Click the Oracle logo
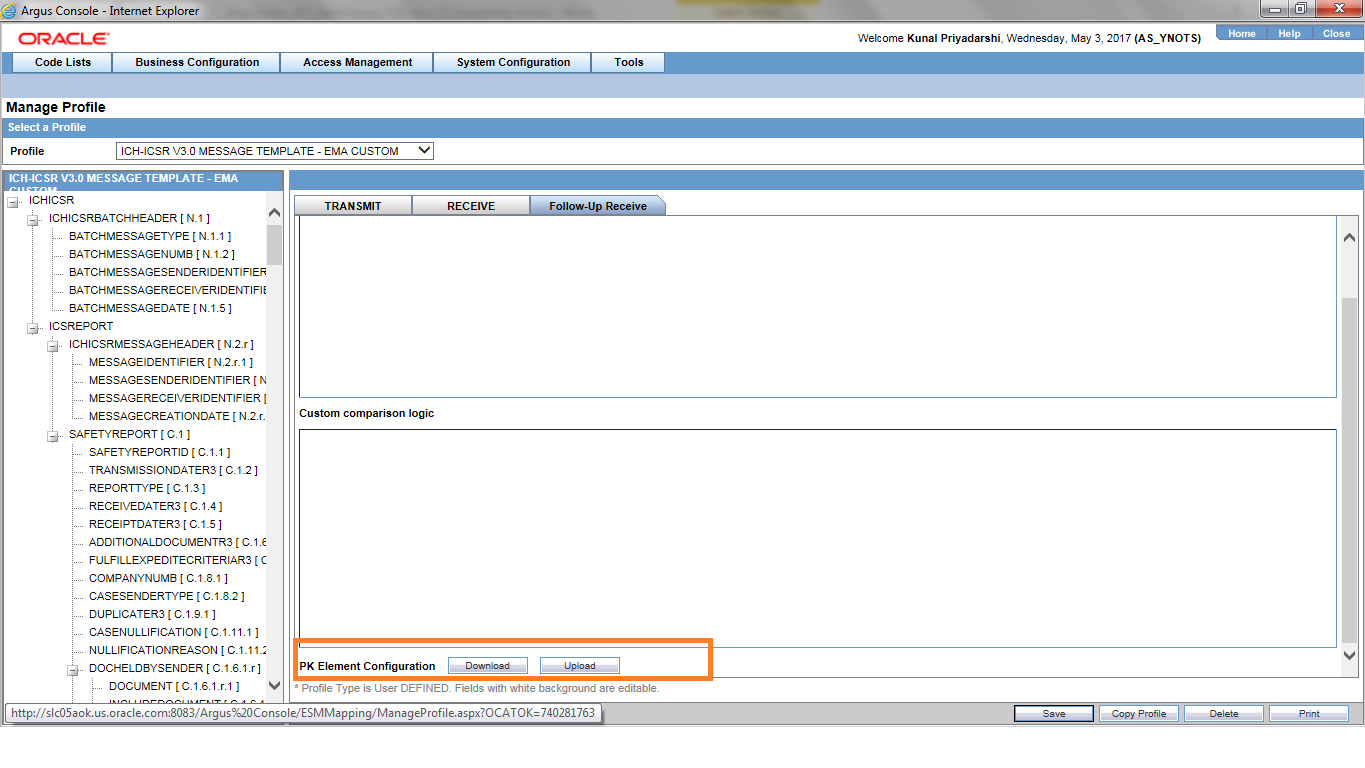This screenshot has width=1365, height=768. click(x=64, y=38)
